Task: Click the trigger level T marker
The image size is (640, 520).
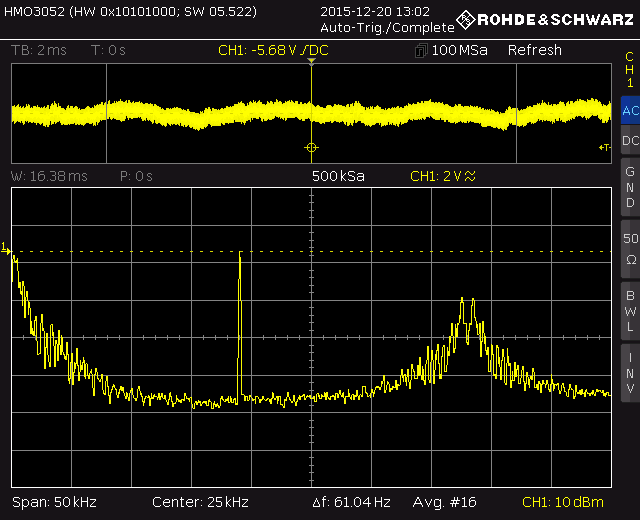Action: [604, 148]
